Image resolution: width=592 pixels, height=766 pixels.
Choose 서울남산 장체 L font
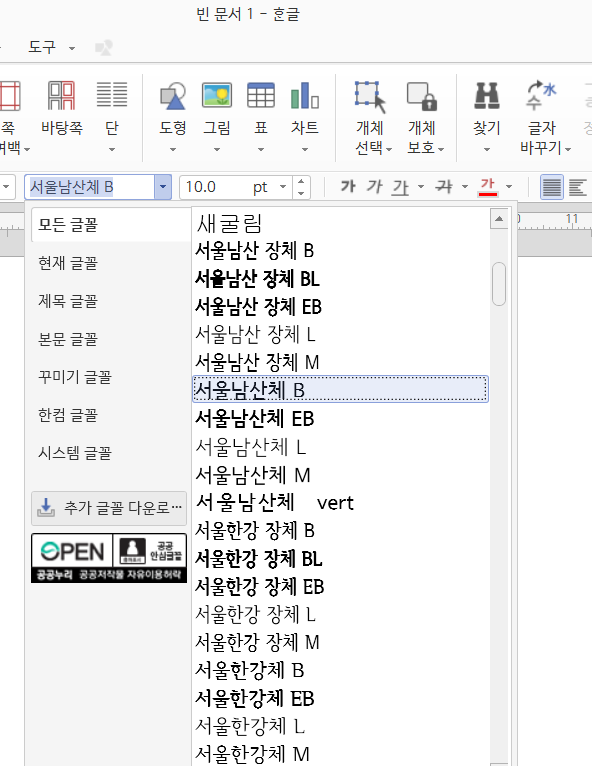pos(340,335)
